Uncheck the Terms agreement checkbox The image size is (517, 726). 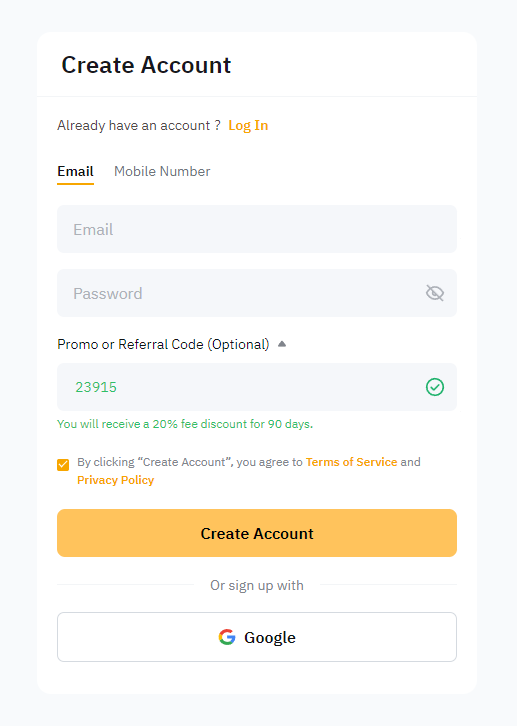[63, 464]
